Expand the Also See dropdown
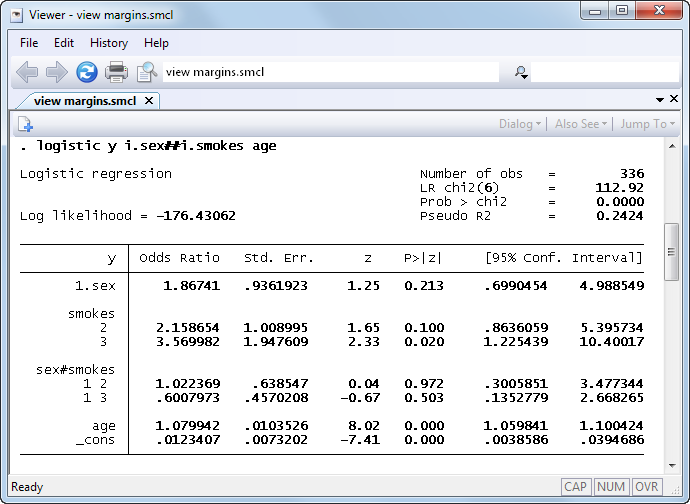690x504 pixels. [580, 124]
